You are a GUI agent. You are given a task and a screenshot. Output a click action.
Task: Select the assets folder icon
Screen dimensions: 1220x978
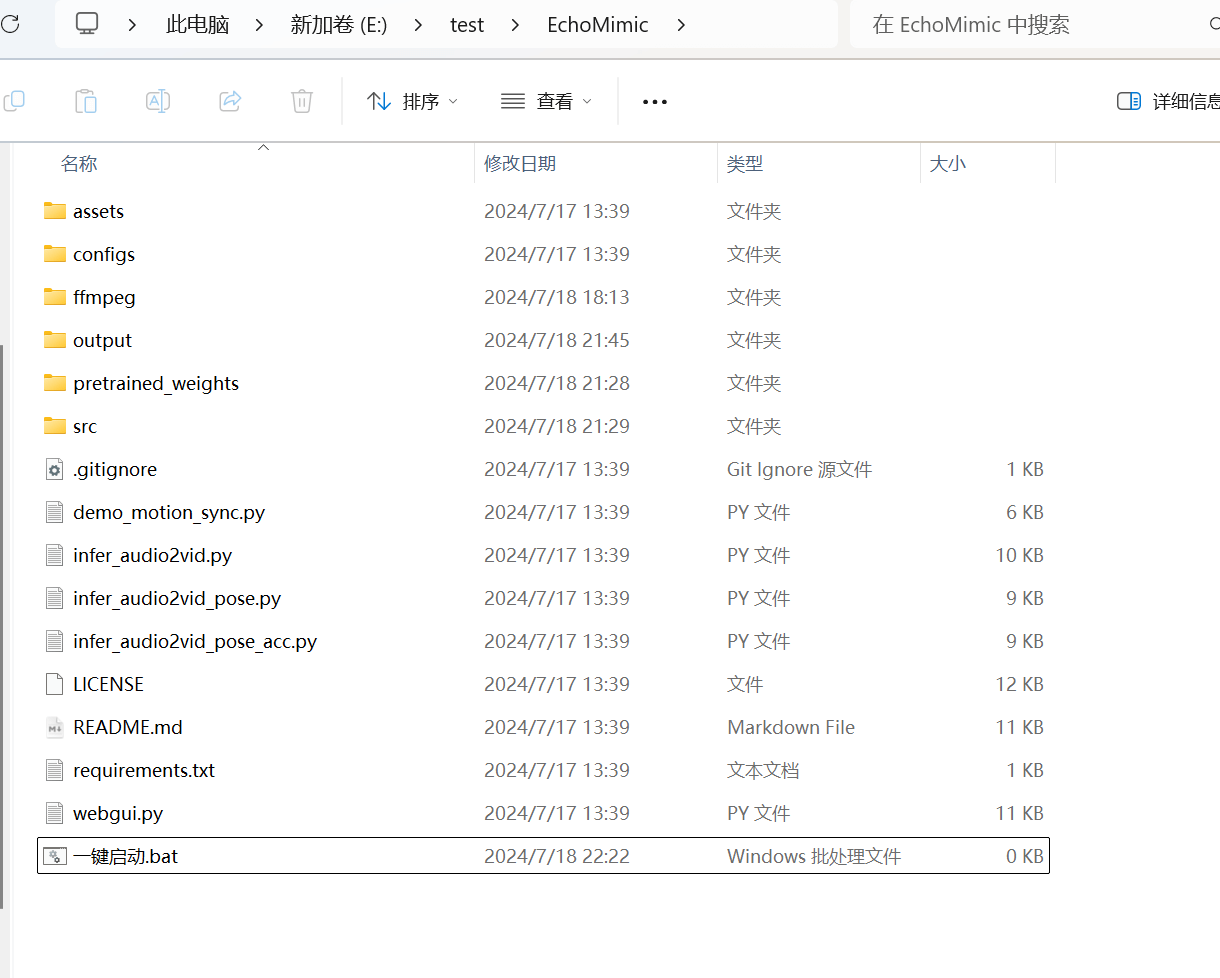(55, 211)
